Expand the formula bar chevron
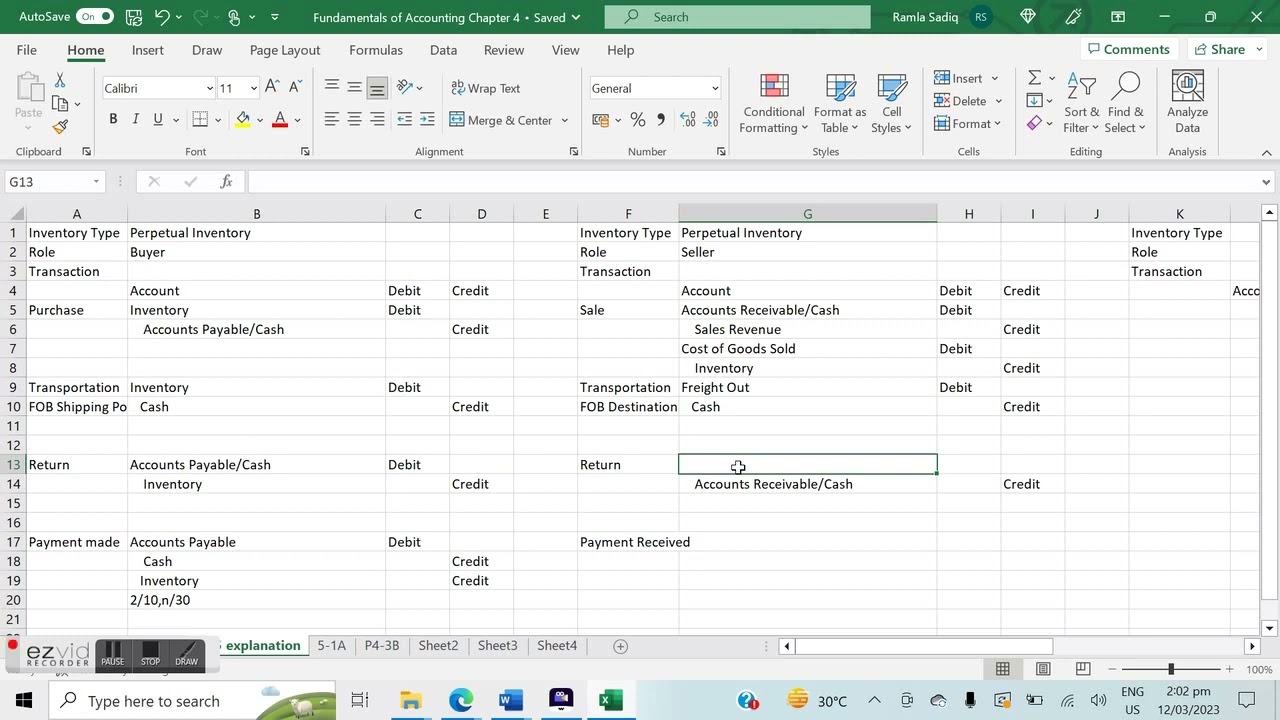The image size is (1280, 720). click(1266, 182)
